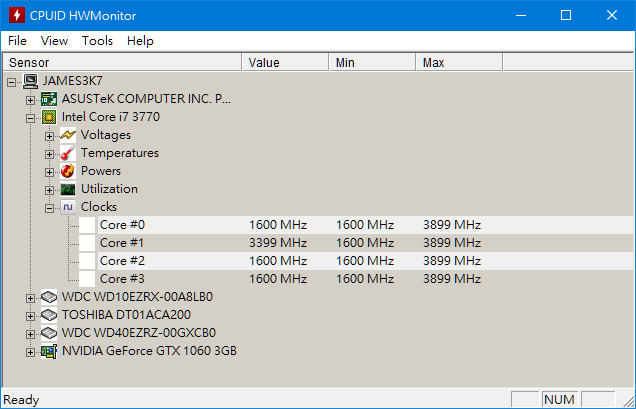Click the Powers flame icon
This screenshot has height=409, width=636.
coord(68,171)
